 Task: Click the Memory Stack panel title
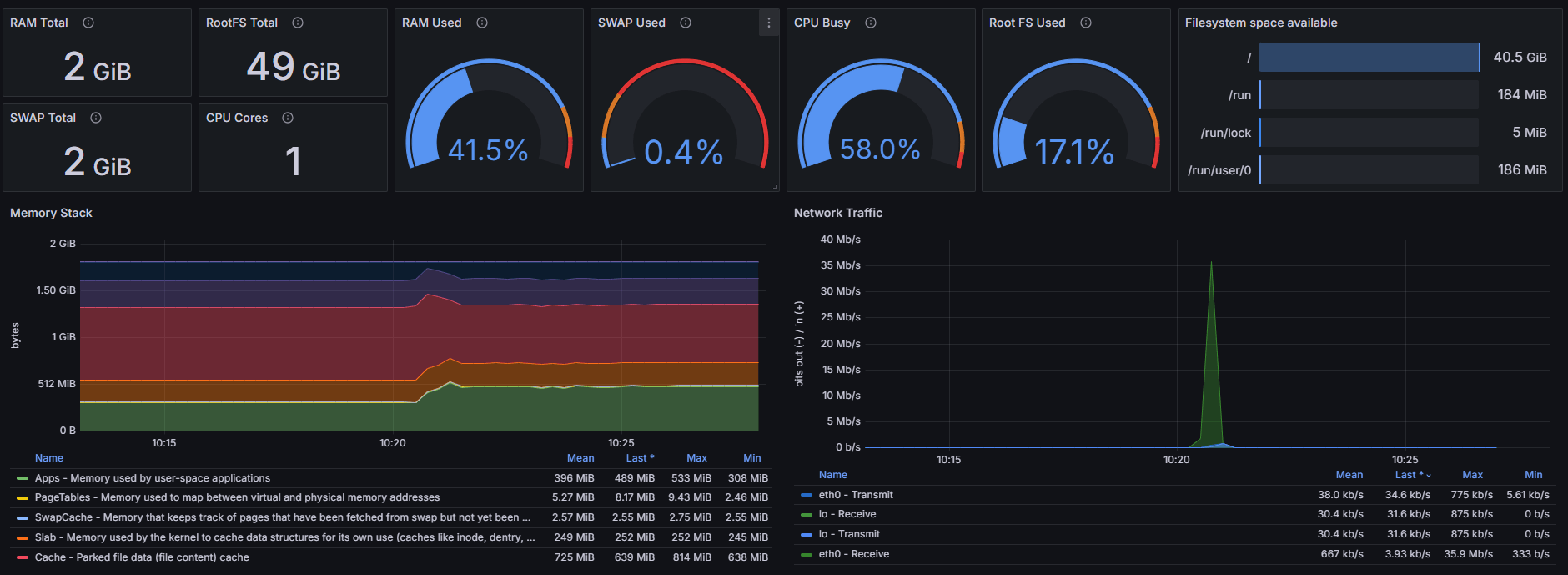[x=51, y=213]
